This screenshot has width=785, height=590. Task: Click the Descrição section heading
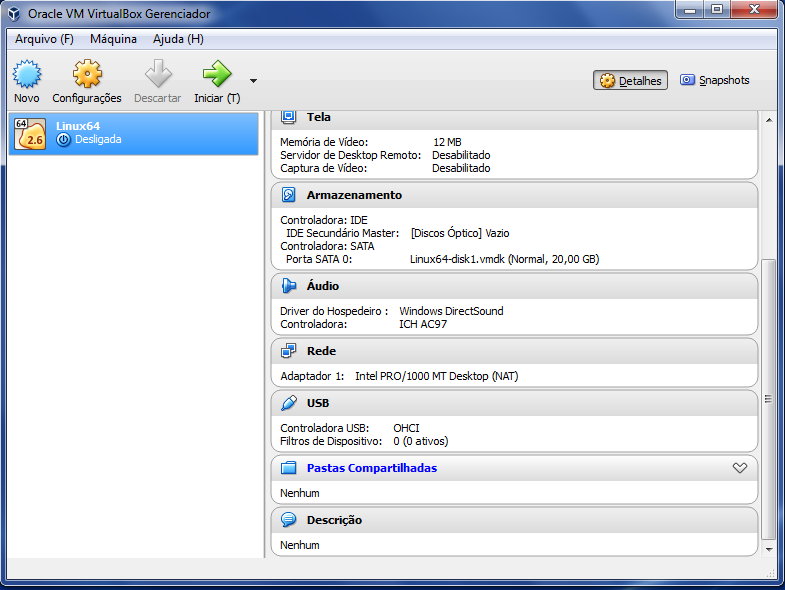(x=334, y=520)
